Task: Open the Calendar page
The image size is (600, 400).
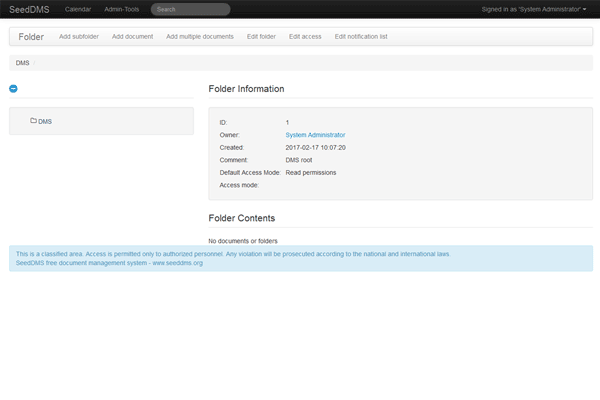Action: tap(77, 9)
